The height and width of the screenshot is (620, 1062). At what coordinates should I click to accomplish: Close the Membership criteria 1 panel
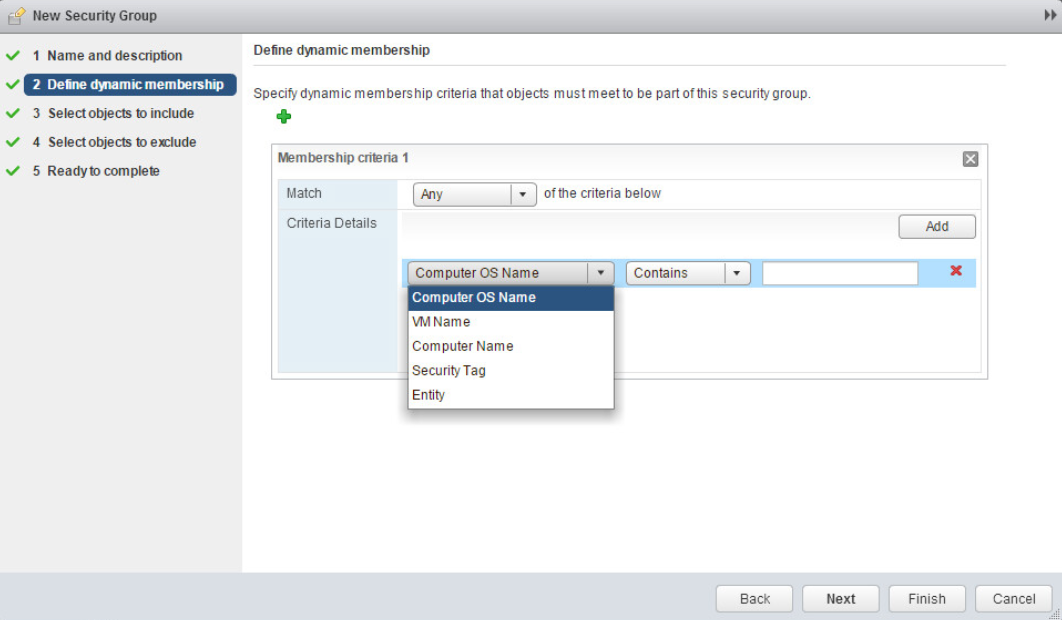click(969, 159)
